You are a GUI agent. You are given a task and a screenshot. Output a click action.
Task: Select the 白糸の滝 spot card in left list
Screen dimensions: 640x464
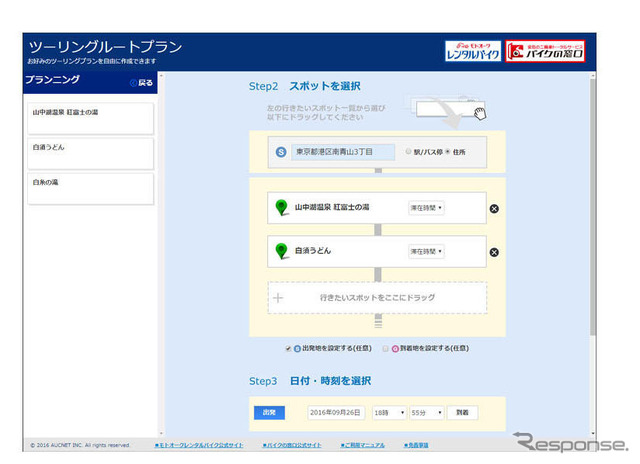coord(91,189)
